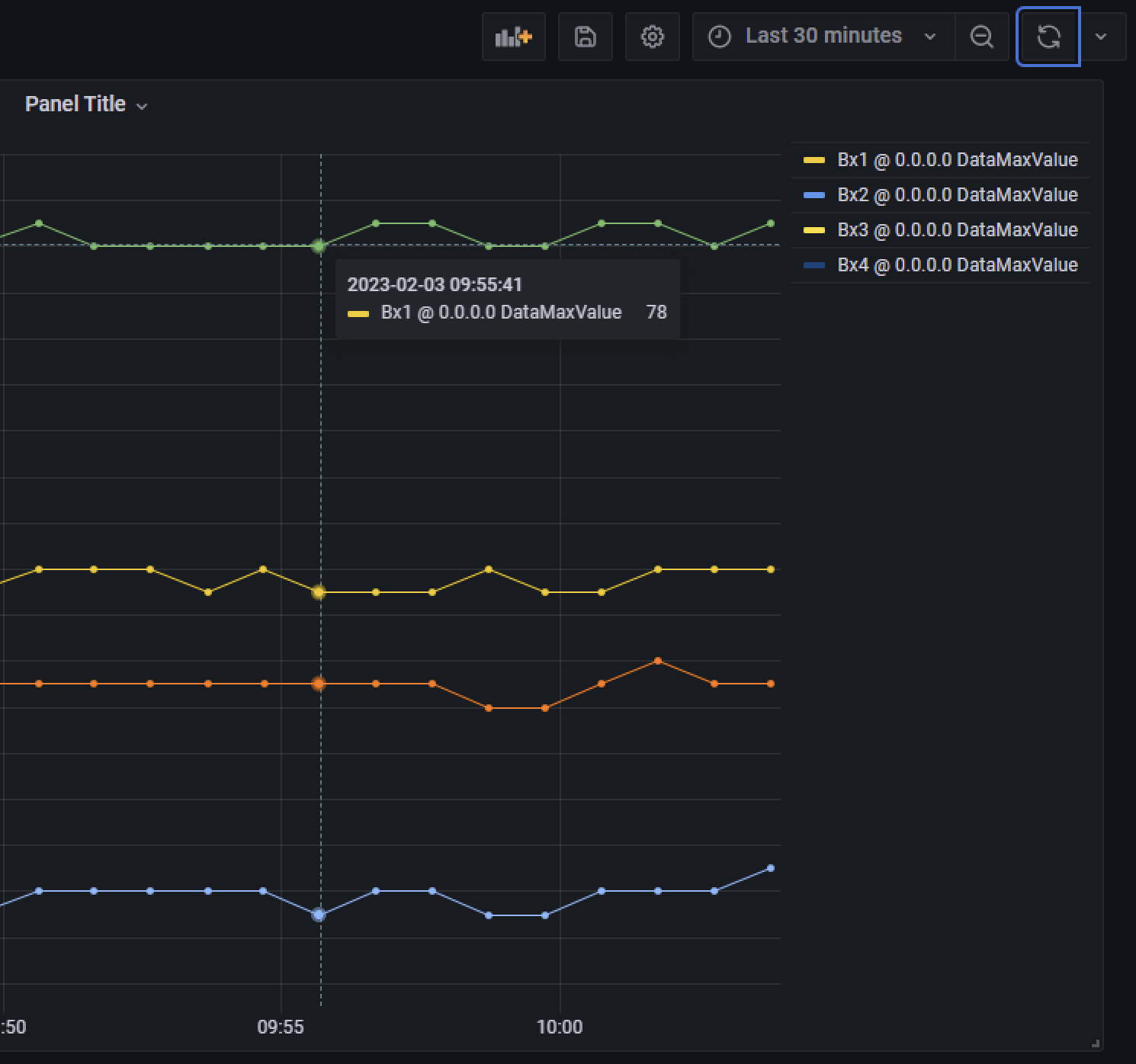Open the refresh interval dropdown

point(1100,36)
